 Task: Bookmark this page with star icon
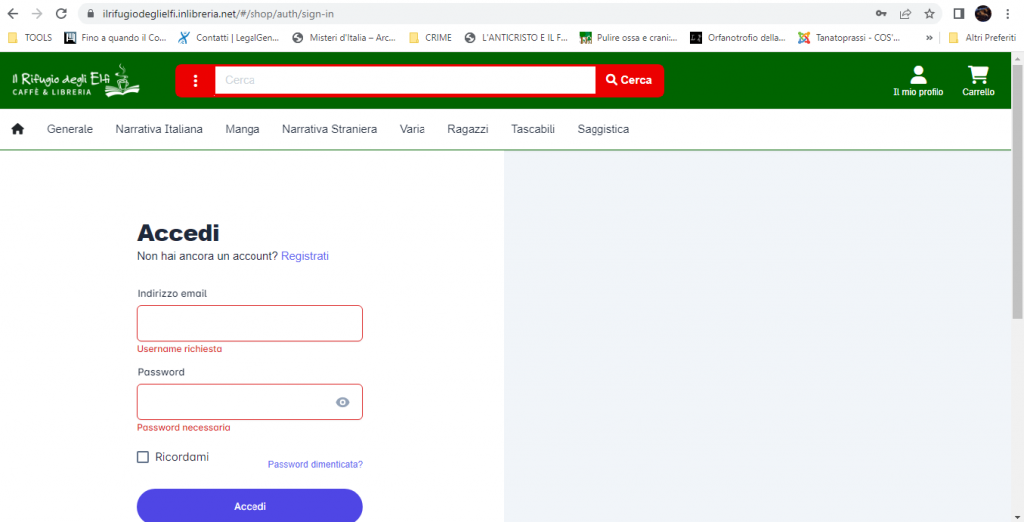pyautogui.click(x=929, y=14)
